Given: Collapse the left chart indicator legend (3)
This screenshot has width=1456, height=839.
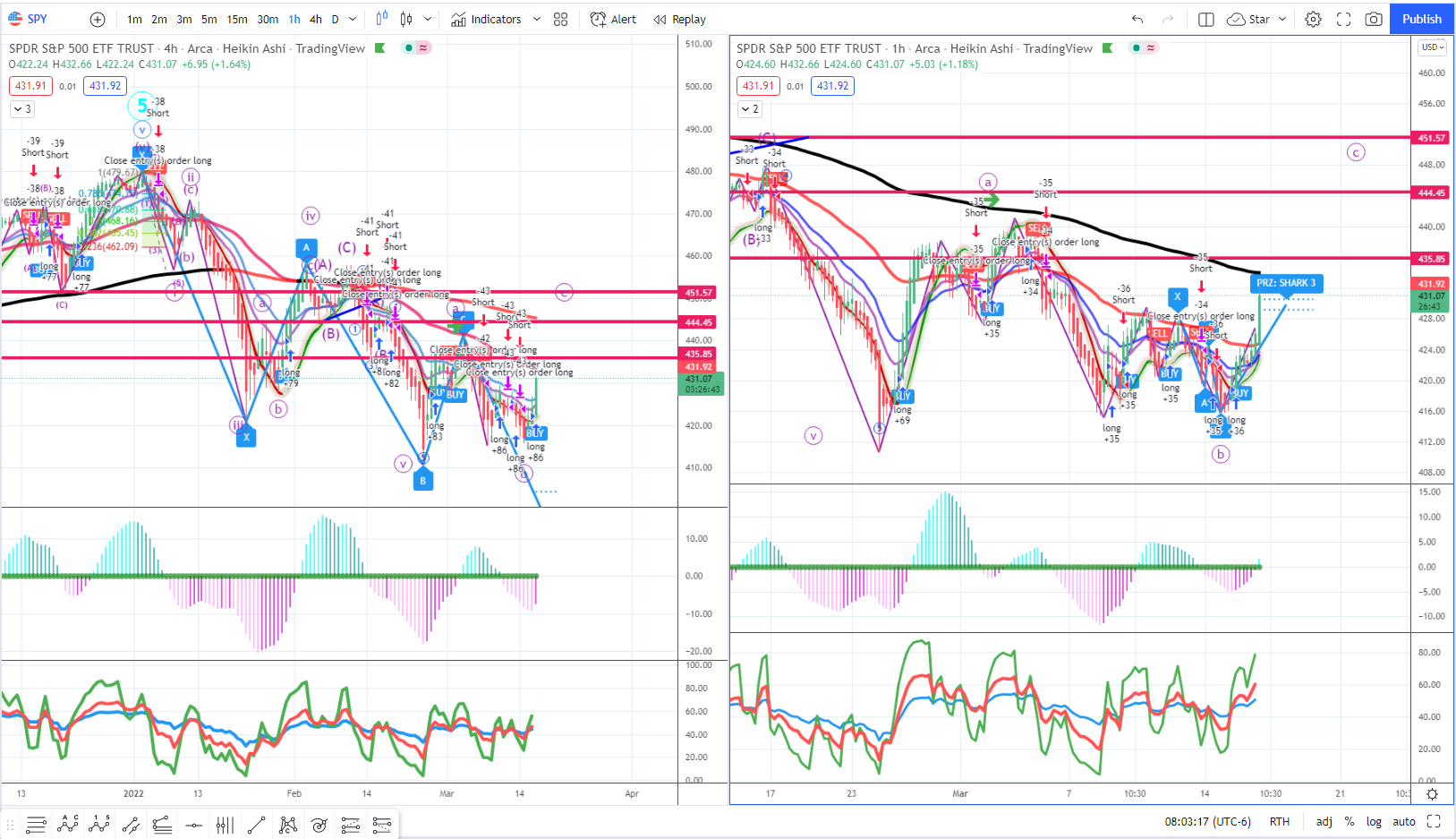Looking at the screenshot, I should pyautogui.click(x=22, y=109).
